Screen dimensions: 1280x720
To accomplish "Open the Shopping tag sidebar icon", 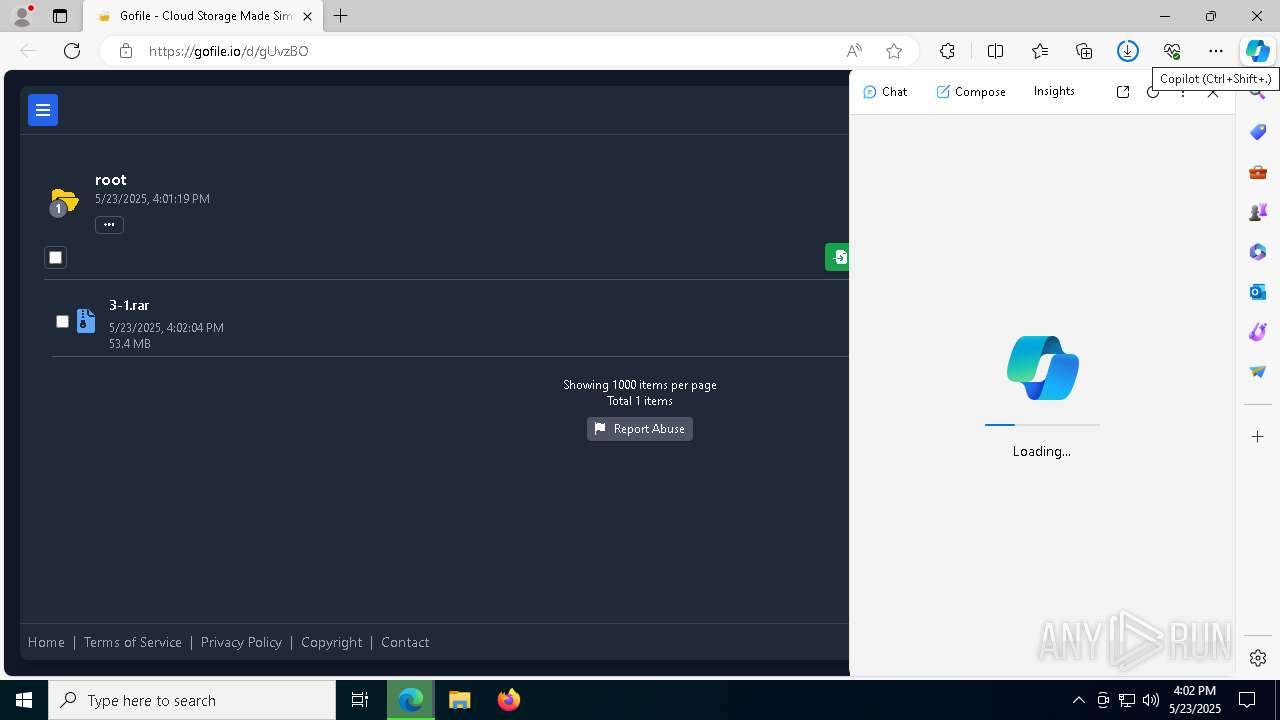I will 1258,132.
